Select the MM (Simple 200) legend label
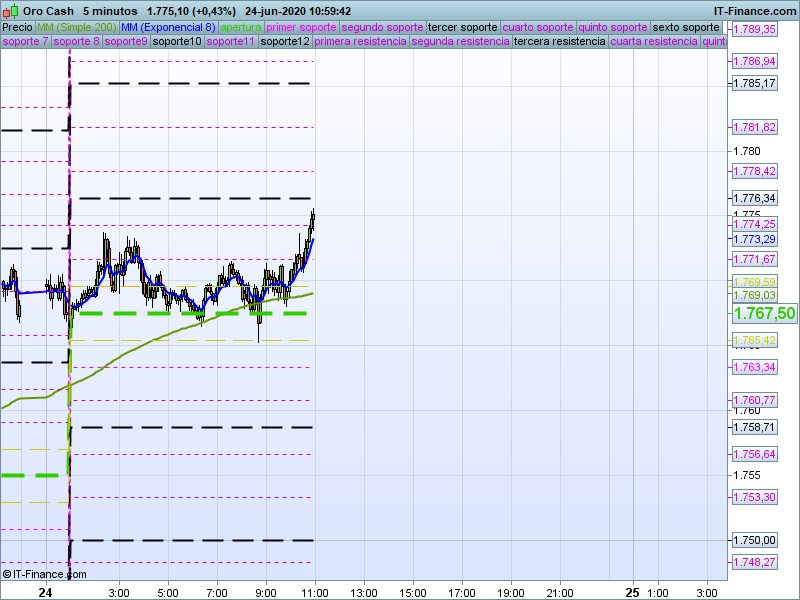The width and height of the screenshot is (800, 600). (x=76, y=27)
